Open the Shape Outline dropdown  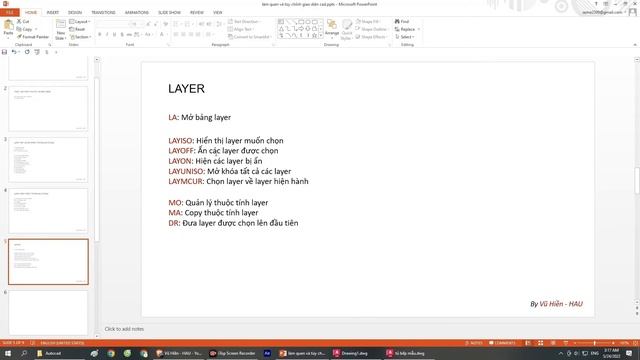(x=371, y=29)
